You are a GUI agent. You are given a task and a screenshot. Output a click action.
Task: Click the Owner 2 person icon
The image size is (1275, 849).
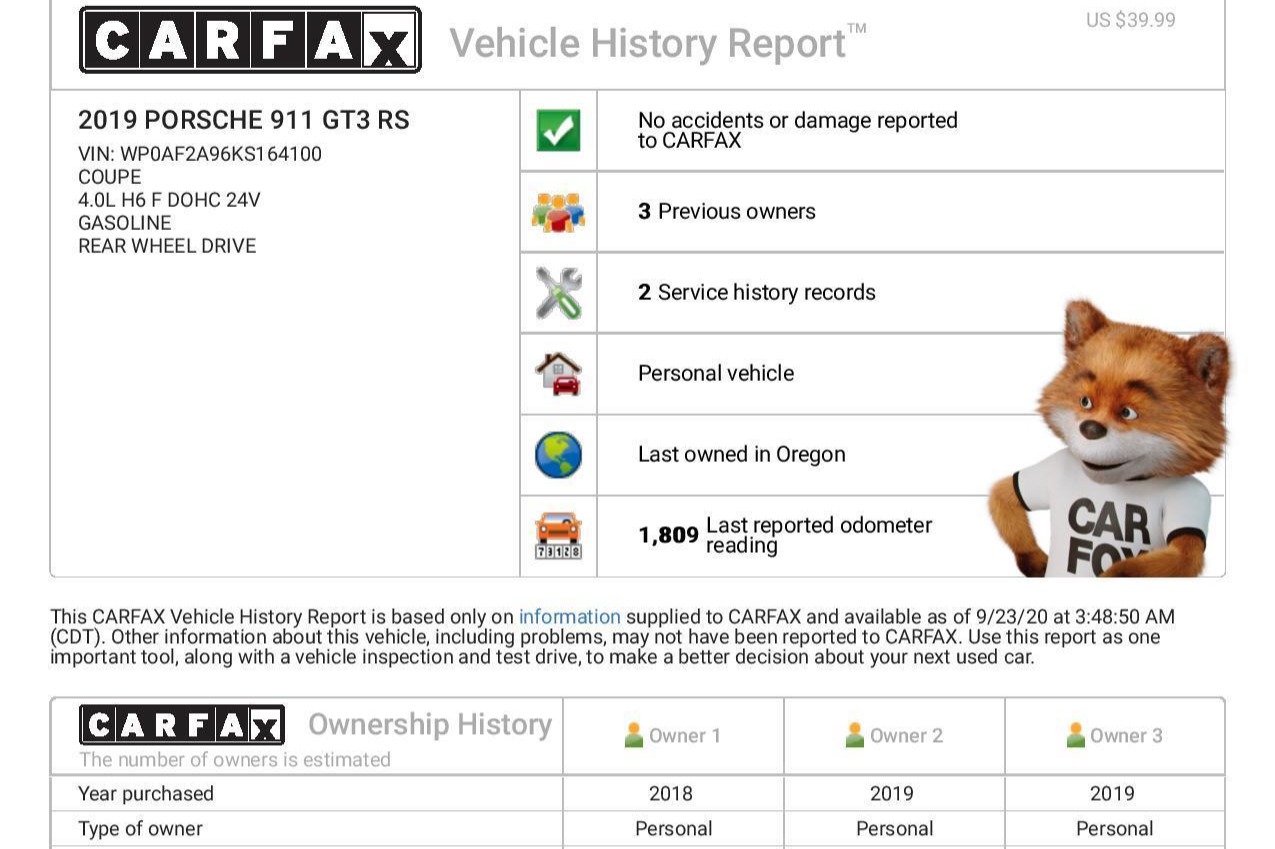coord(854,735)
